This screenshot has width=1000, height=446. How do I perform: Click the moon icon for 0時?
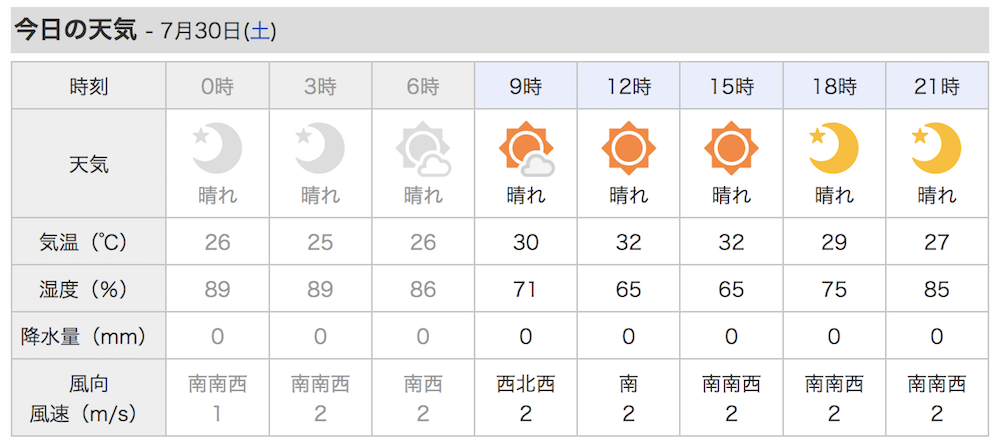coord(217,149)
